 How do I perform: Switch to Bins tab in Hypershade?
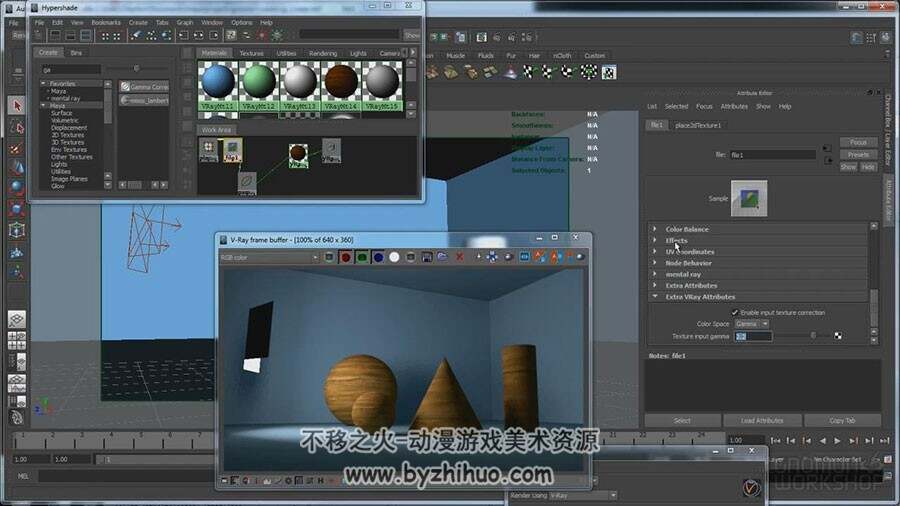coord(76,53)
